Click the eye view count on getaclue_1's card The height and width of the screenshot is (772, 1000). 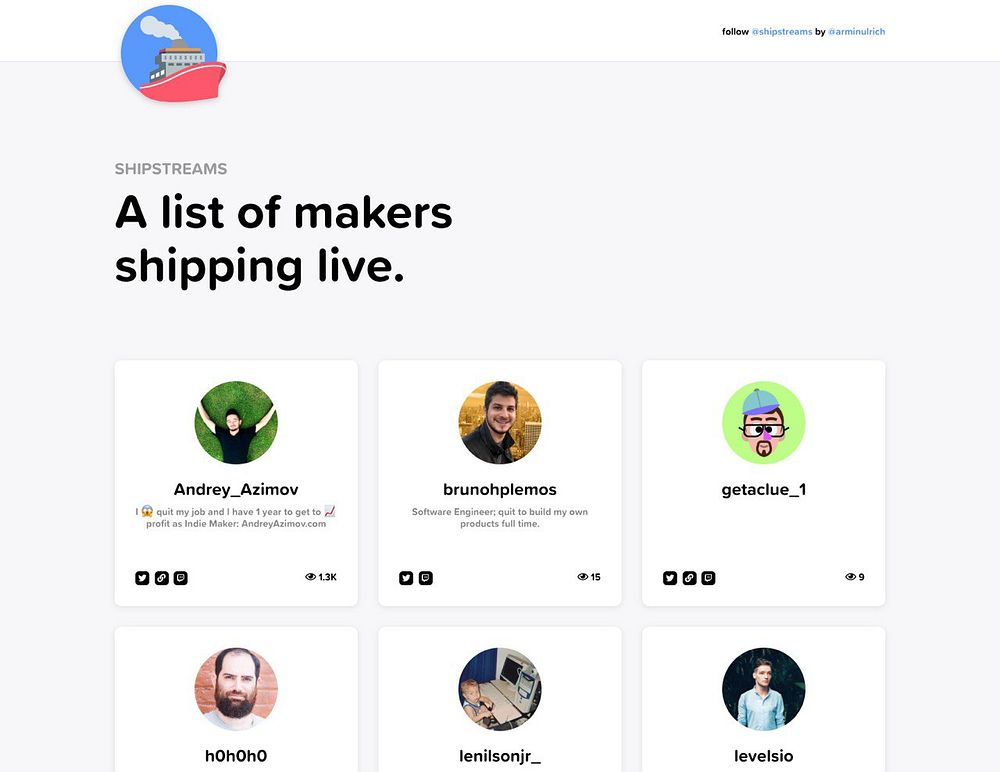click(855, 577)
